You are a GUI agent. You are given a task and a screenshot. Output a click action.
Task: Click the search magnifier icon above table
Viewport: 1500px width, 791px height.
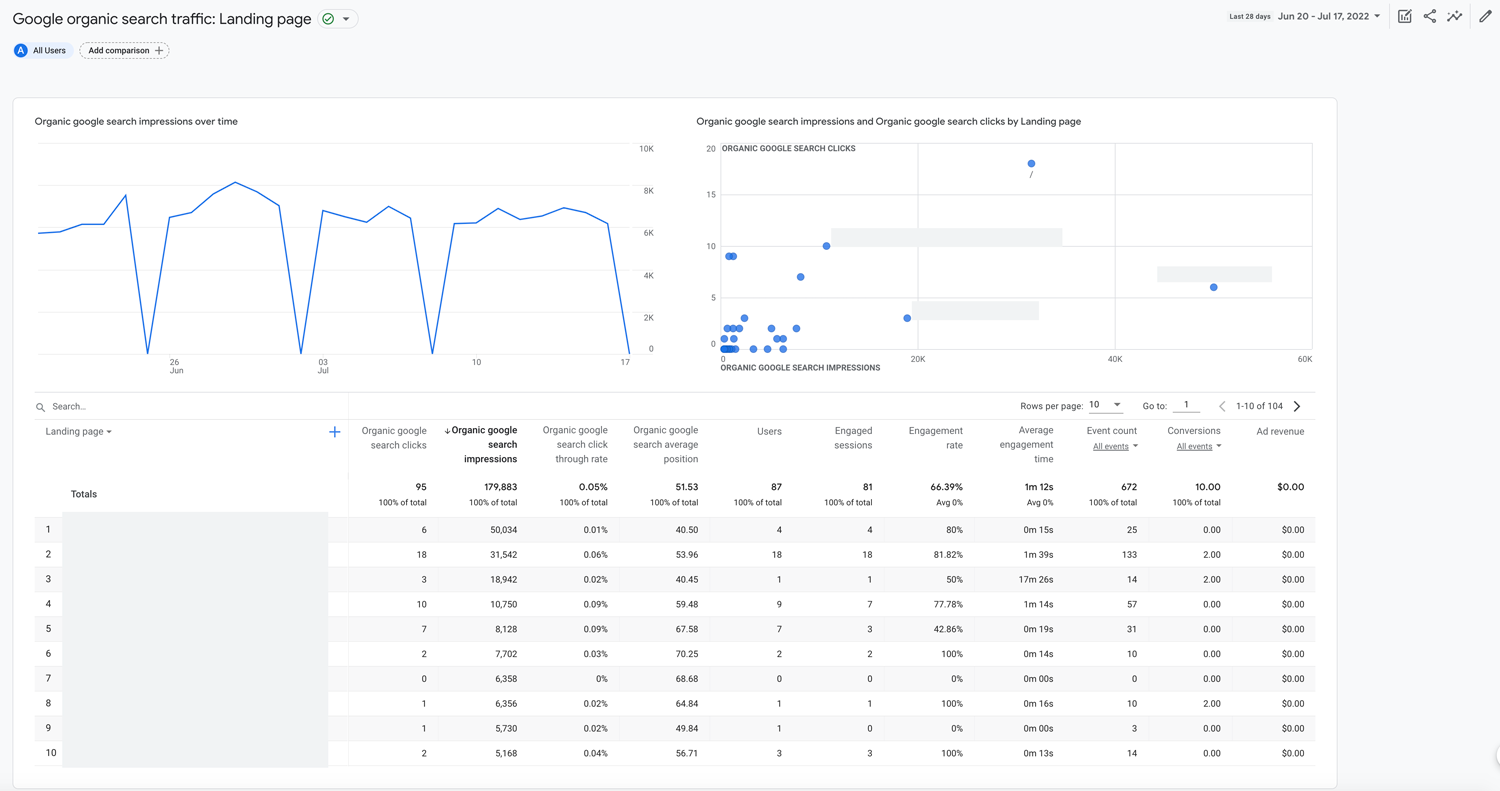click(41, 407)
